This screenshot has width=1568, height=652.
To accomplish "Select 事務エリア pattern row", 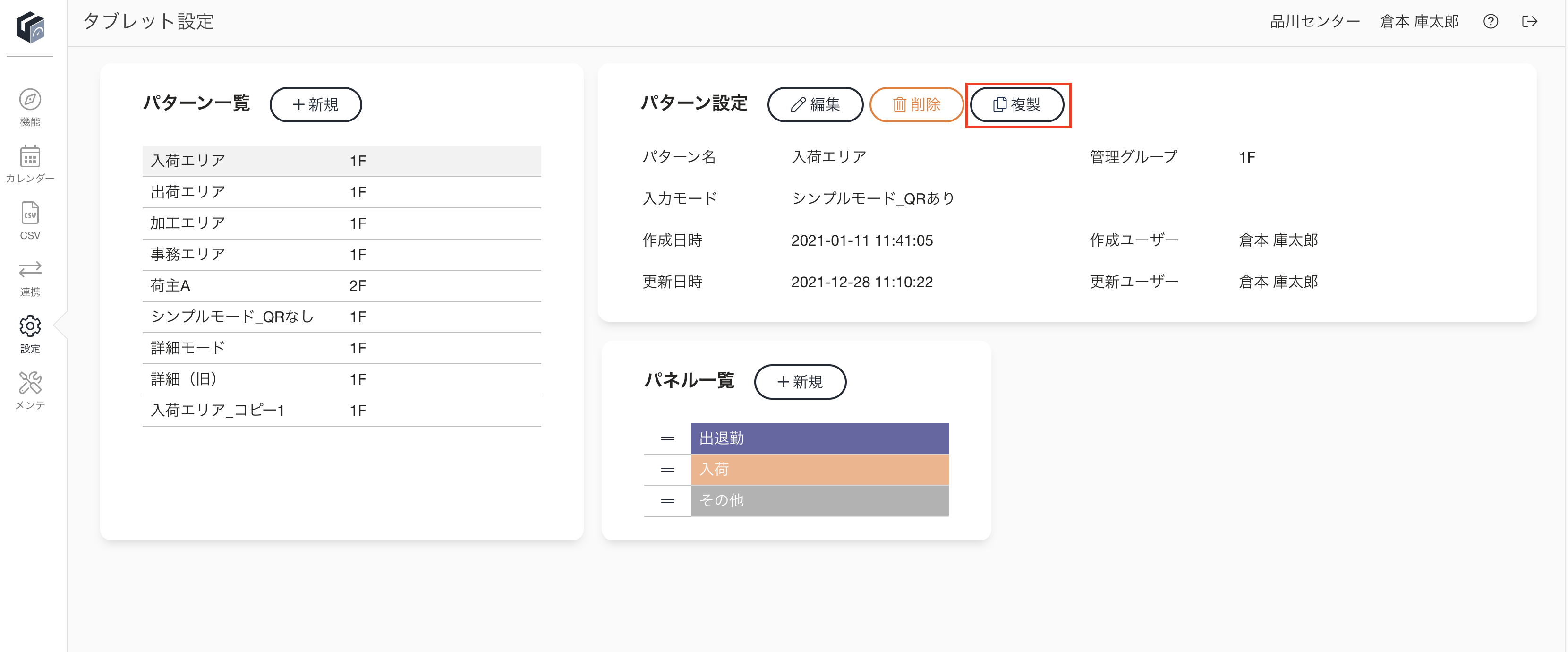I will [x=341, y=255].
